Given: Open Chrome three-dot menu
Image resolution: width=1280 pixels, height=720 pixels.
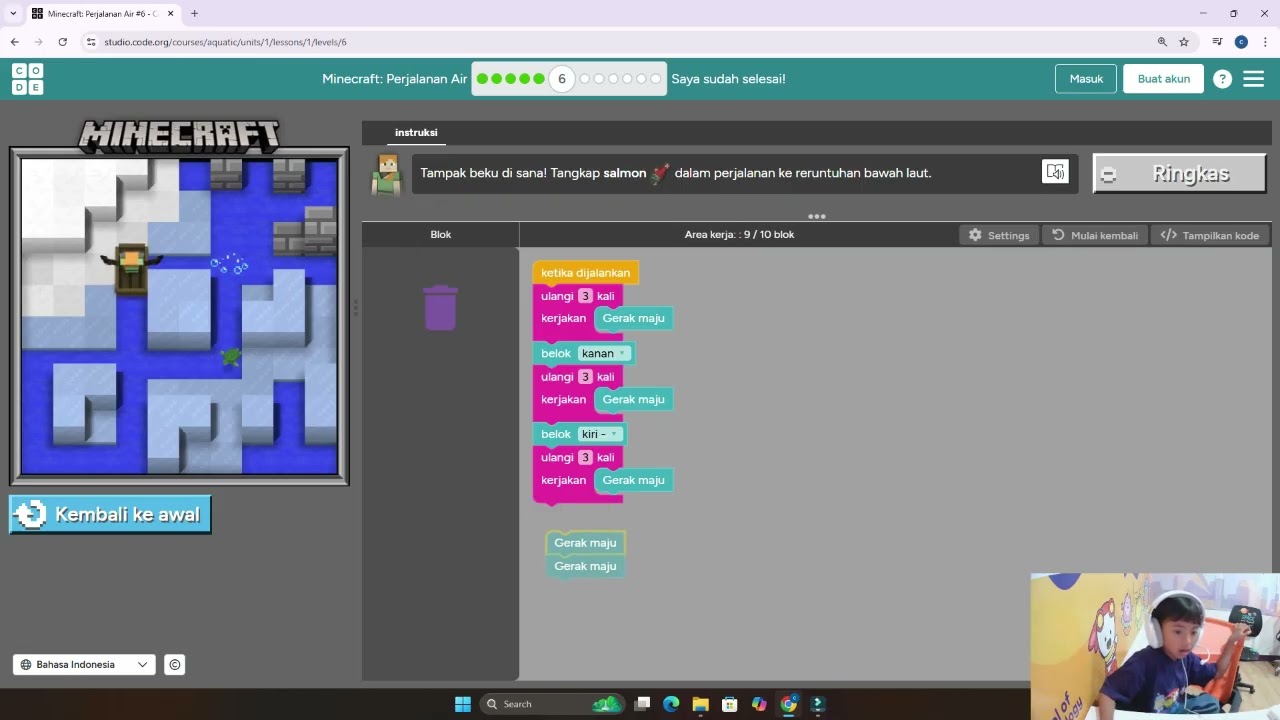Looking at the screenshot, I should coord(1265,42).
